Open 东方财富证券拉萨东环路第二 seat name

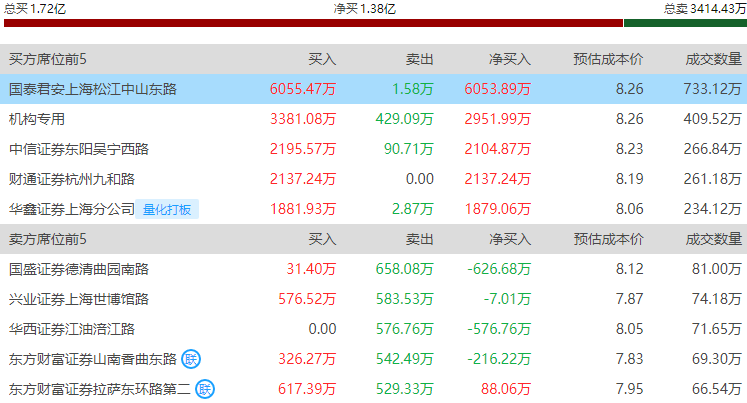point(100,389)
